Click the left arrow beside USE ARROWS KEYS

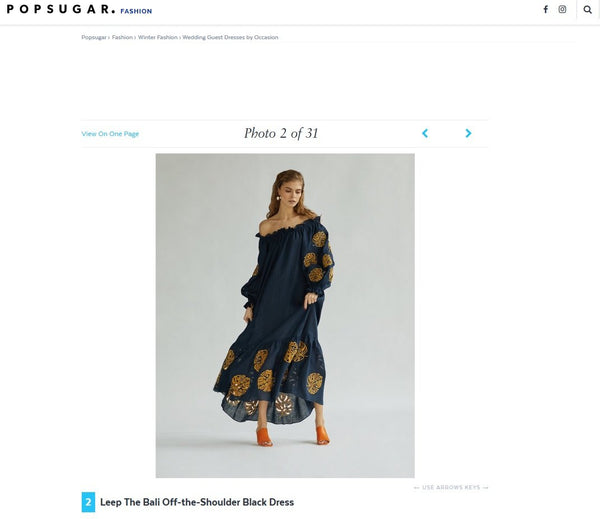(417, 488)
